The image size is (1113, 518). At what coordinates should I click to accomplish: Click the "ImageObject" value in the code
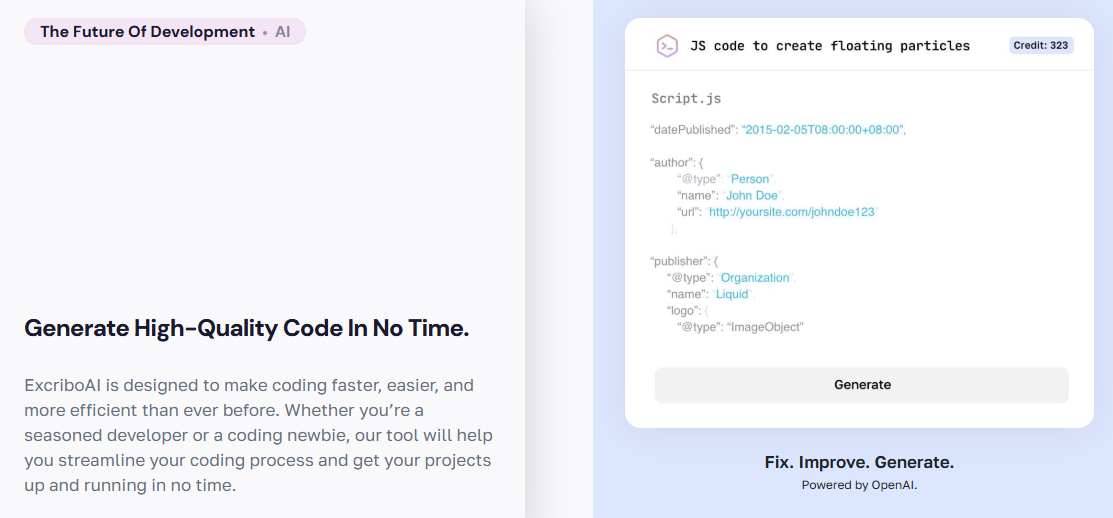click(765, 327)
